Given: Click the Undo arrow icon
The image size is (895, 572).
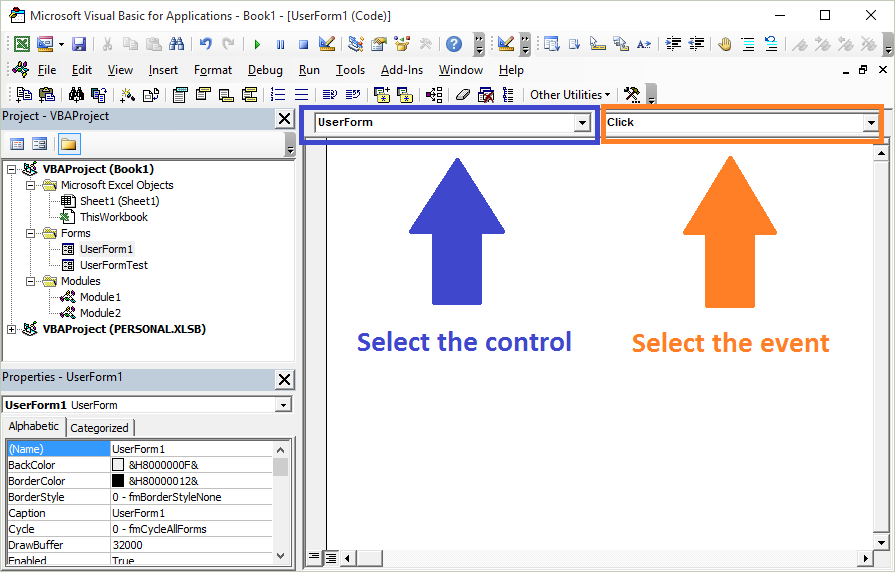Looking at the screenshot, I should click(206, 44).
